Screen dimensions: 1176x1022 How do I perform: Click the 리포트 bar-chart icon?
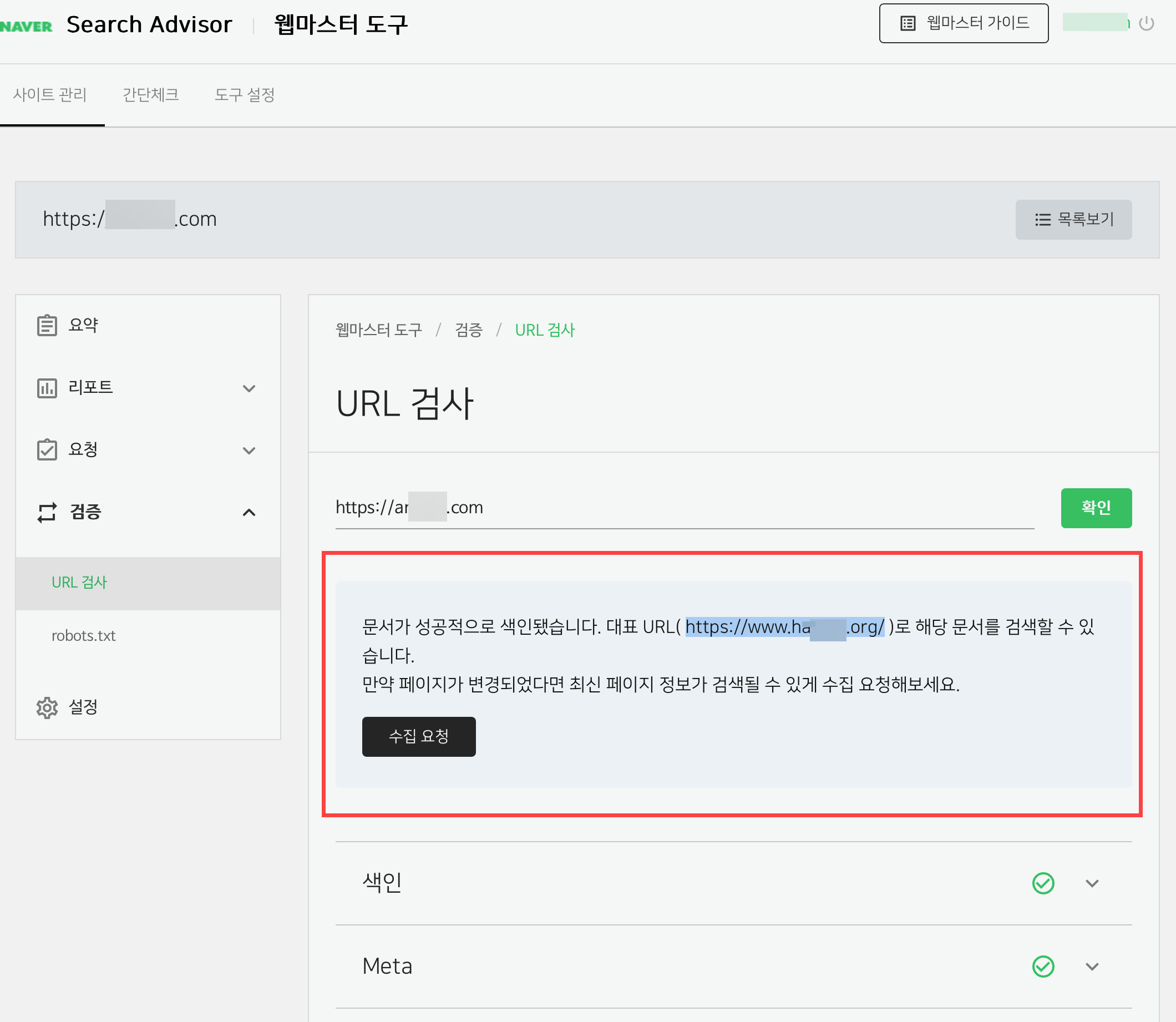[47, 388]
